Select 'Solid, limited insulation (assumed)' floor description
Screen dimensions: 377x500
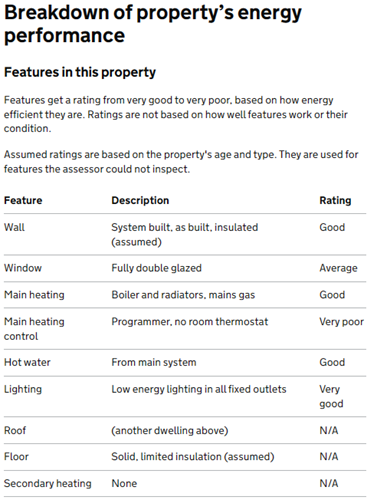(x=193, y=457)
